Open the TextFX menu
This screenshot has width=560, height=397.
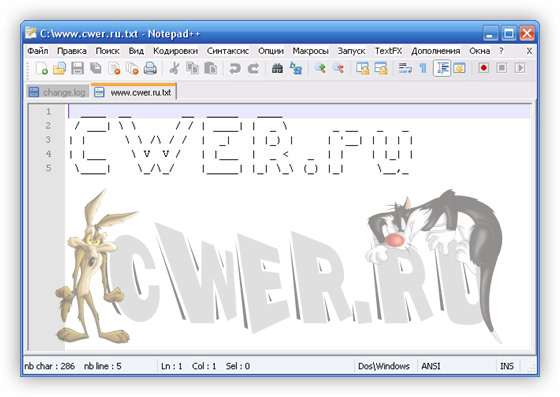388,51
